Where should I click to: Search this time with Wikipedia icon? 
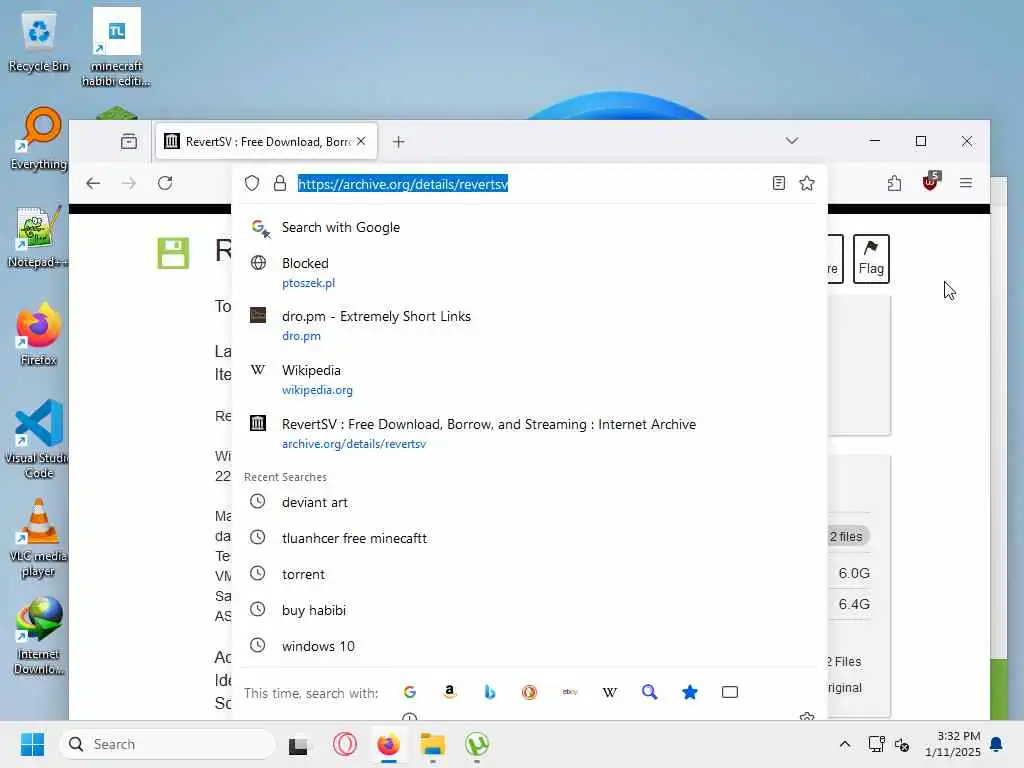click(x=609, y=692)
